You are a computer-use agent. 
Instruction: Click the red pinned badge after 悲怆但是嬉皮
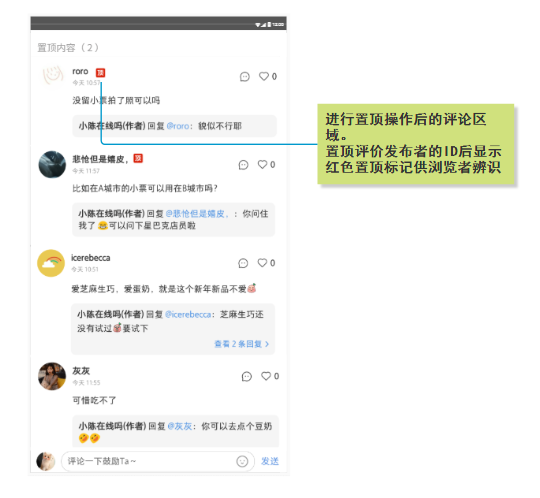coord(138,158)
